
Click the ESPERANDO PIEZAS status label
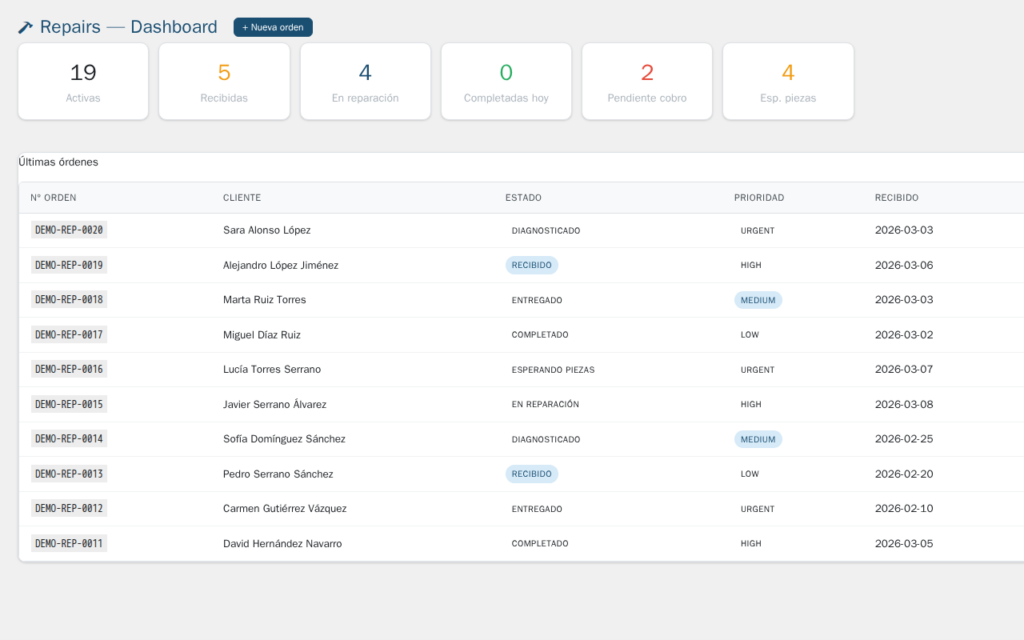pos(553,370)
